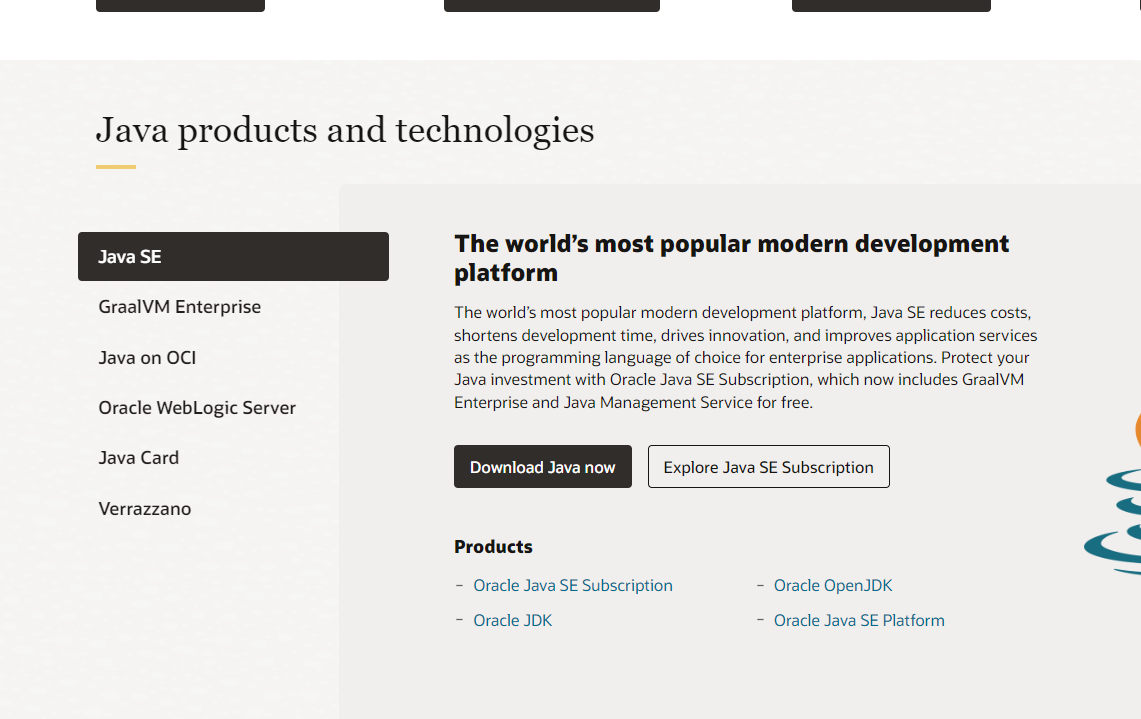
Task: Follow the Oracle JDK link
Action: 512,620
